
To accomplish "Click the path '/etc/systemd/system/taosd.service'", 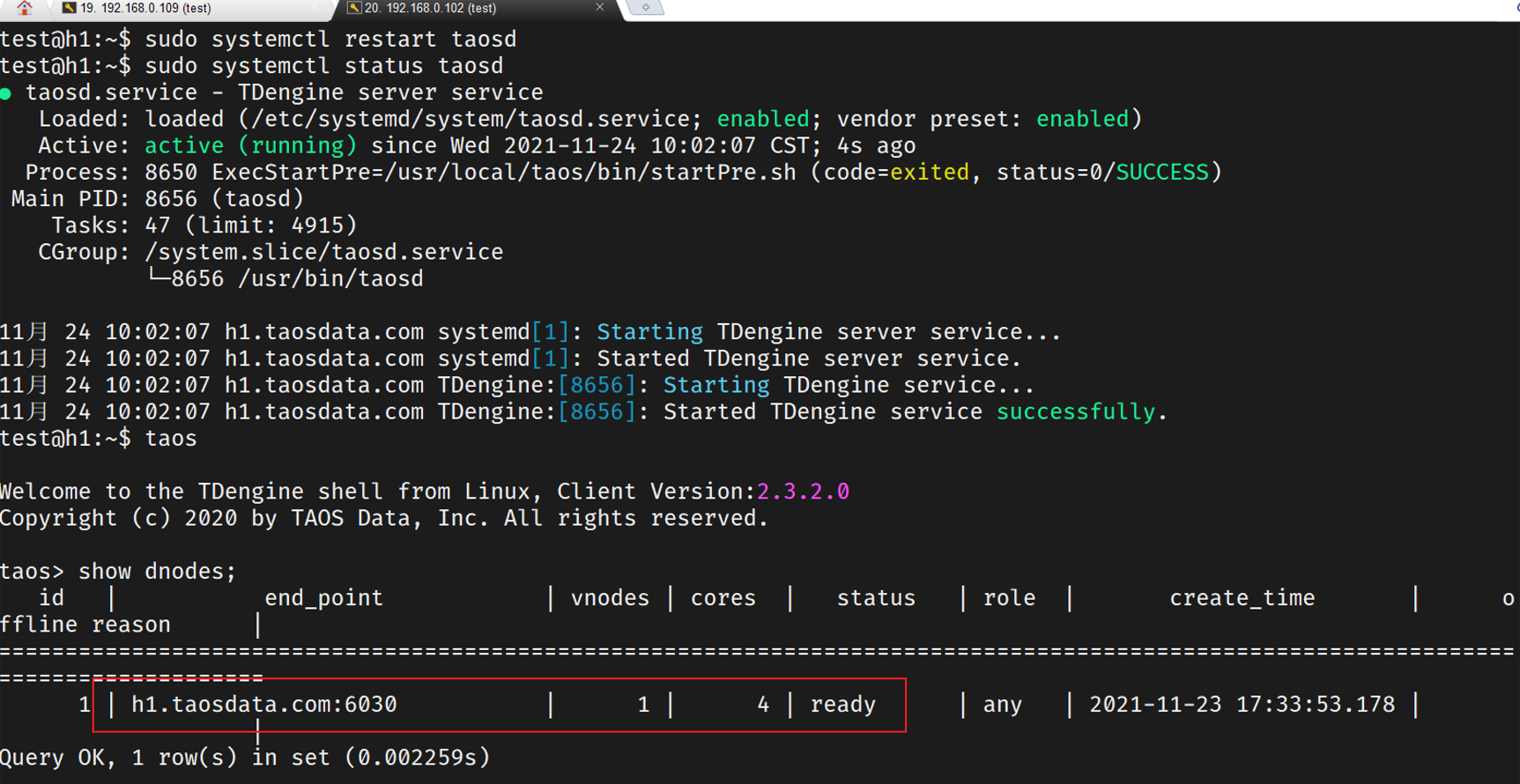I will (470, 119).
